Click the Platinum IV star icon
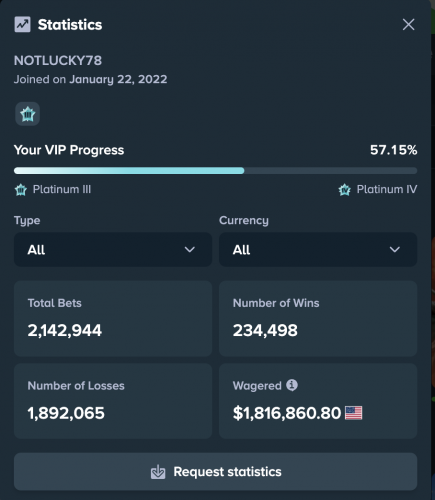Image resolution: width=435 pixels, height=500 pixels. [x=345, y=190]
